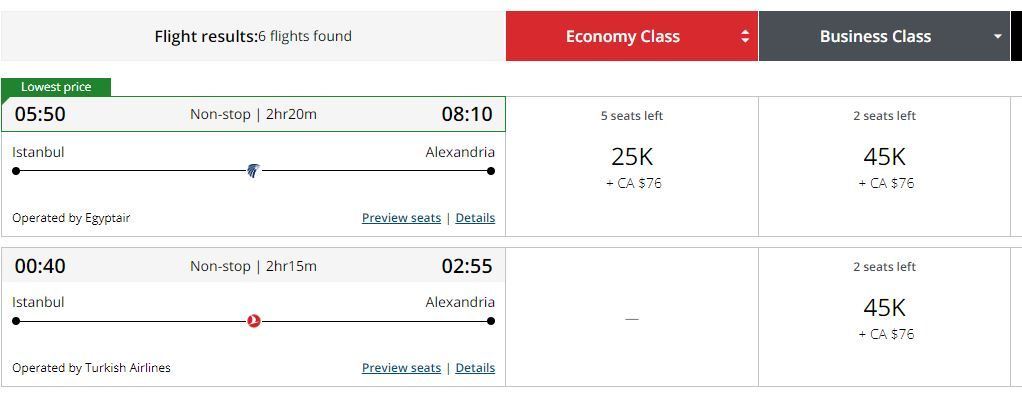Open Preview seats for Turkish Airlines flight
This screenshot has height=393, width=1022.
402,368
